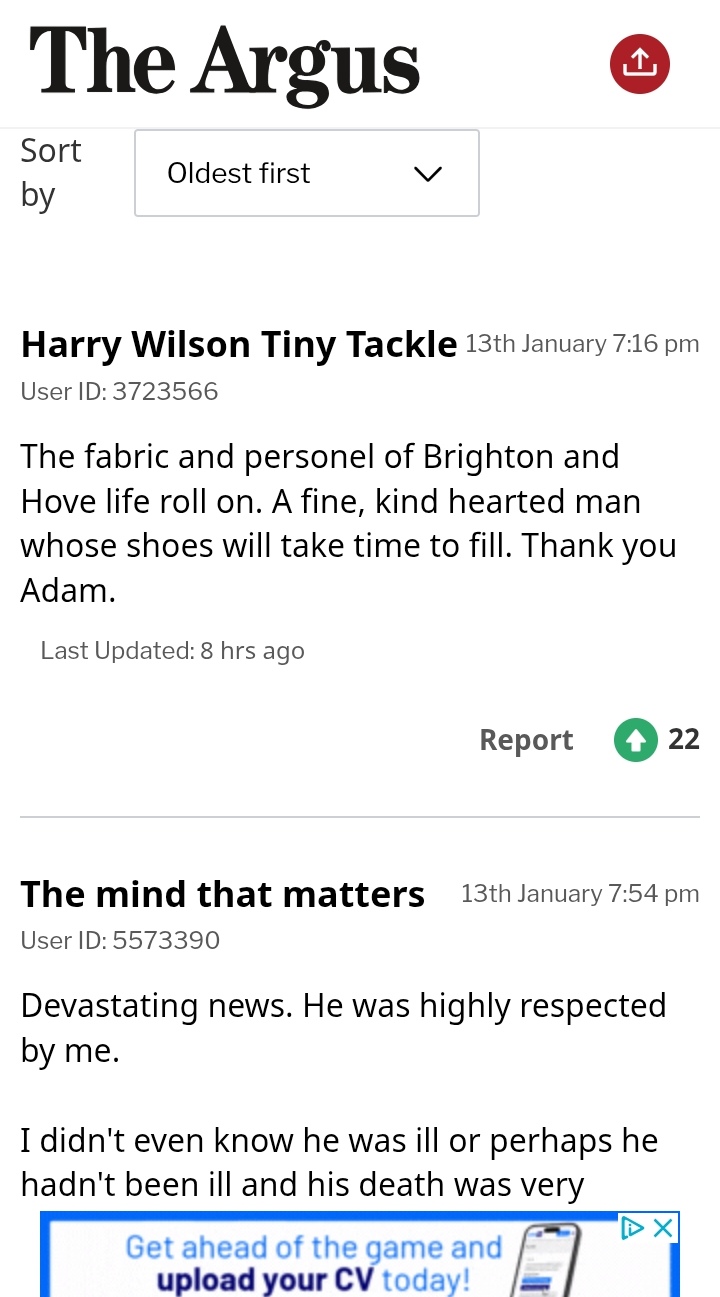Open The mind that matters username
This screenshot has width=720, height=1297.
point(223,893)
